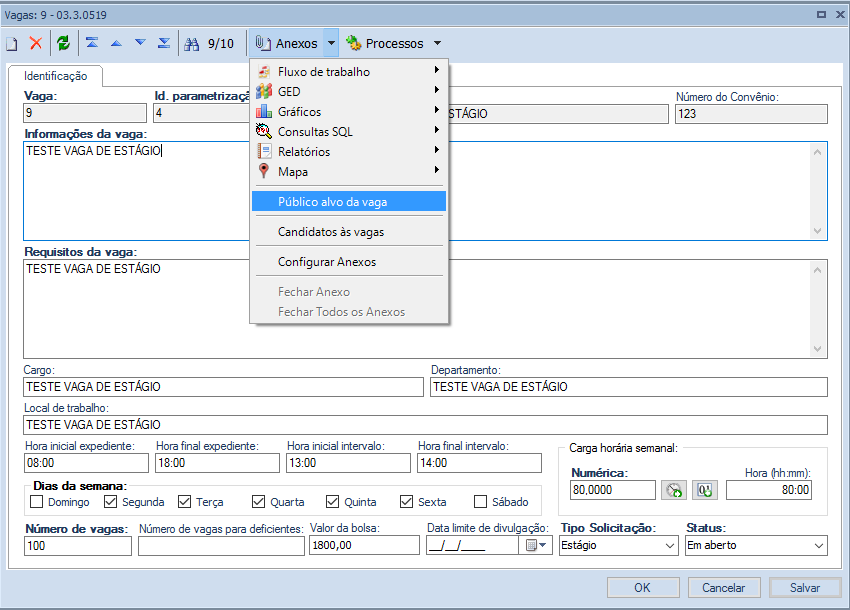Image resolution: width=850 pixels, height=610 pixels.
Task: Uncheck the Terça checkbox
Action: click(x=184, y=502)
